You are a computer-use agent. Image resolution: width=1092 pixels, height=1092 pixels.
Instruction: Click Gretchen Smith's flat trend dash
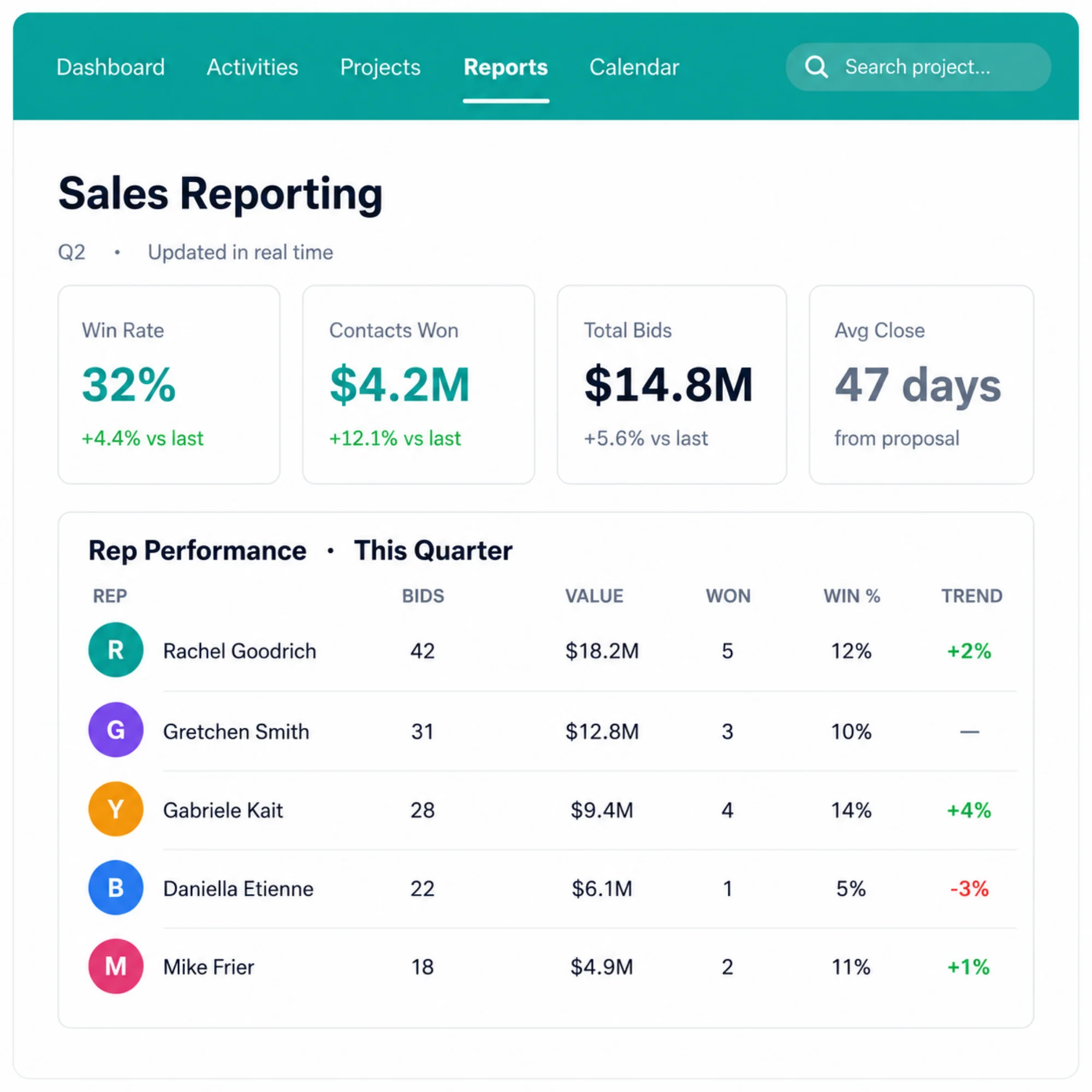click(969, 732)
